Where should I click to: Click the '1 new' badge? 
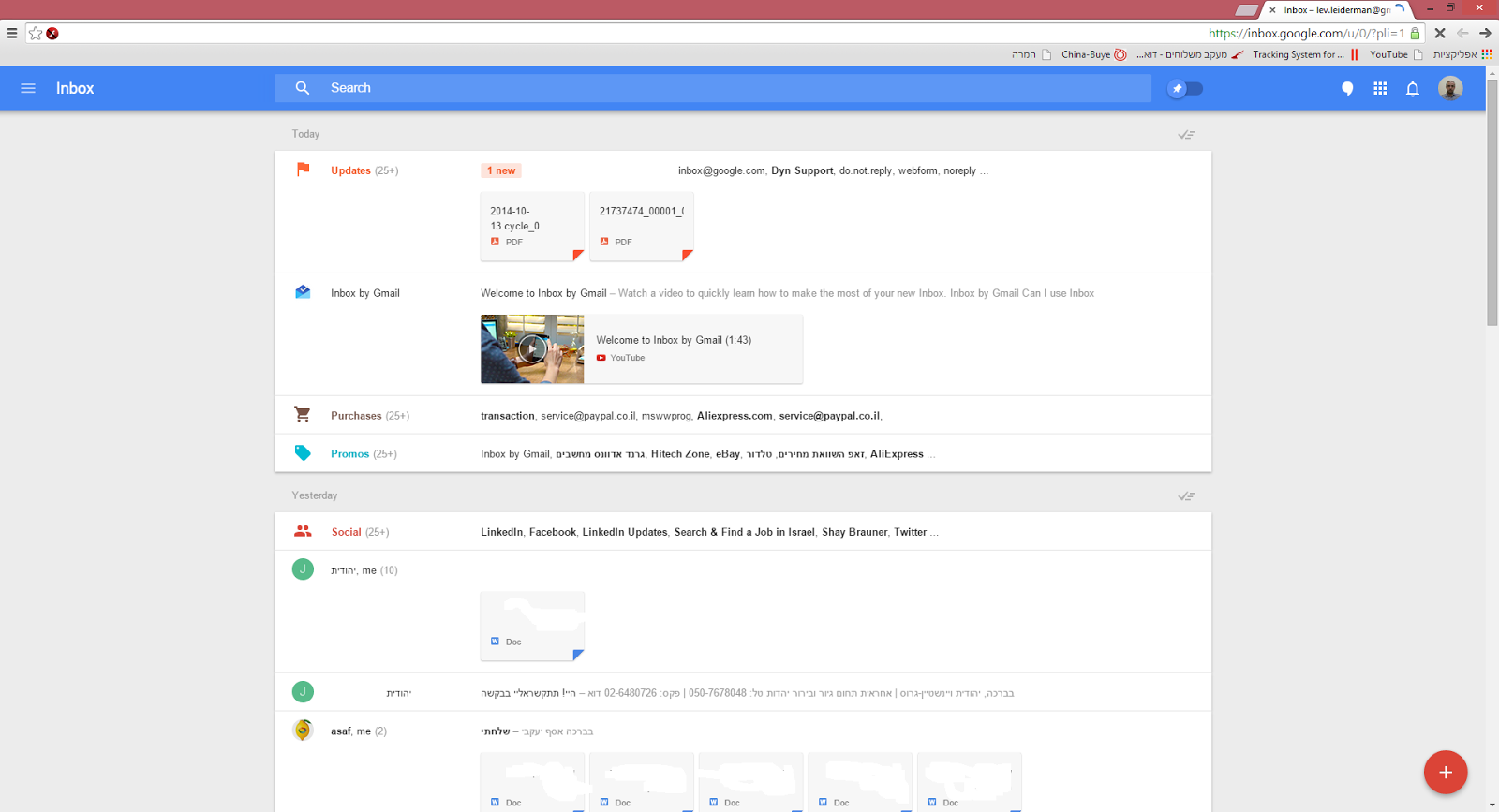coord(502,170)
